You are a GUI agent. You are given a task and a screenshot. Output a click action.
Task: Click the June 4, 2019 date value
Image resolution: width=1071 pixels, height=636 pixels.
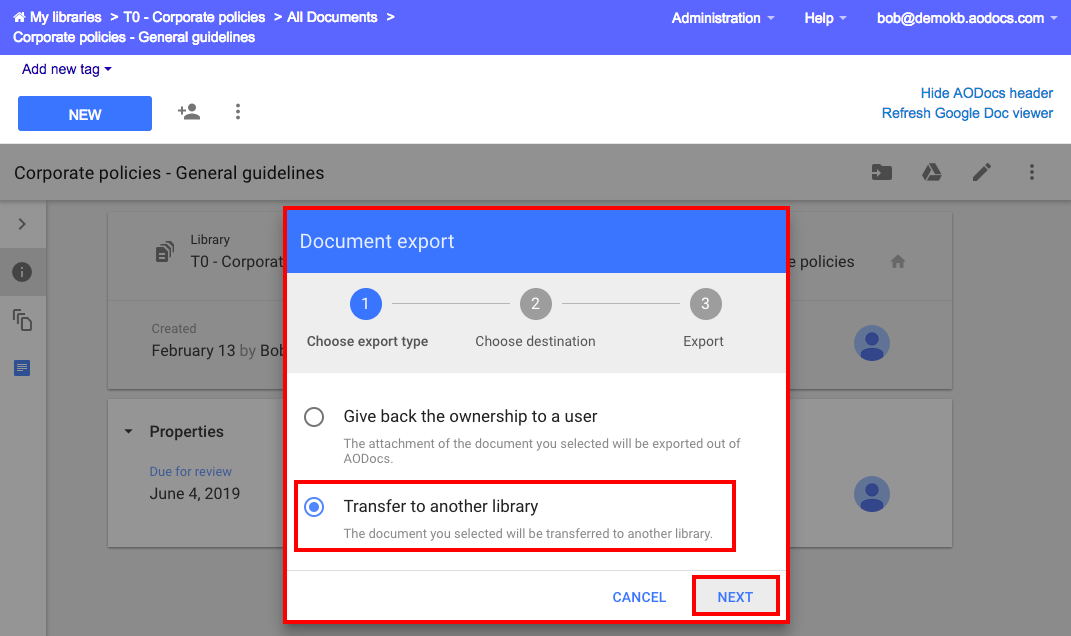(195, 494)
